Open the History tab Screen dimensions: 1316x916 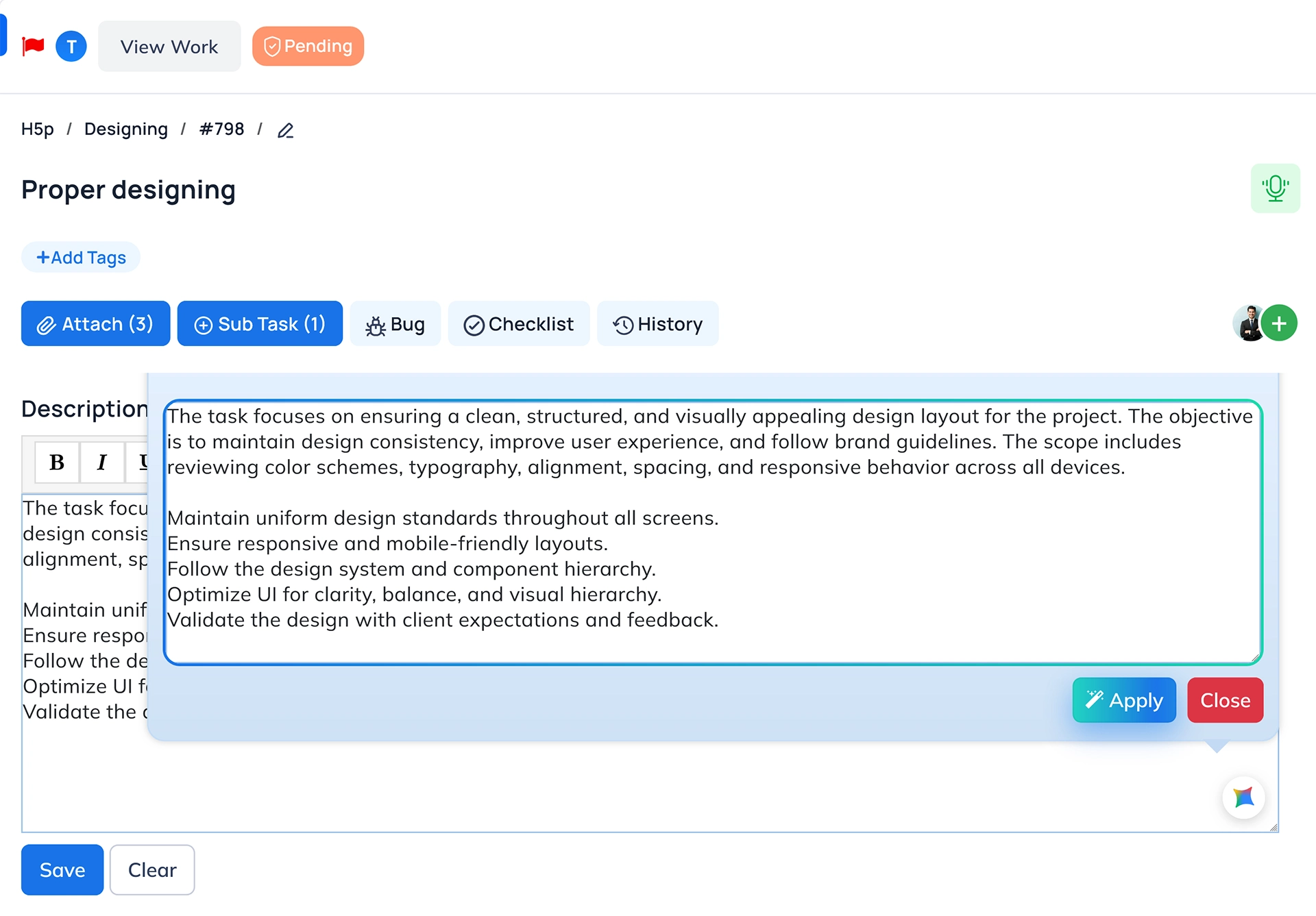(x=657, y=324)
